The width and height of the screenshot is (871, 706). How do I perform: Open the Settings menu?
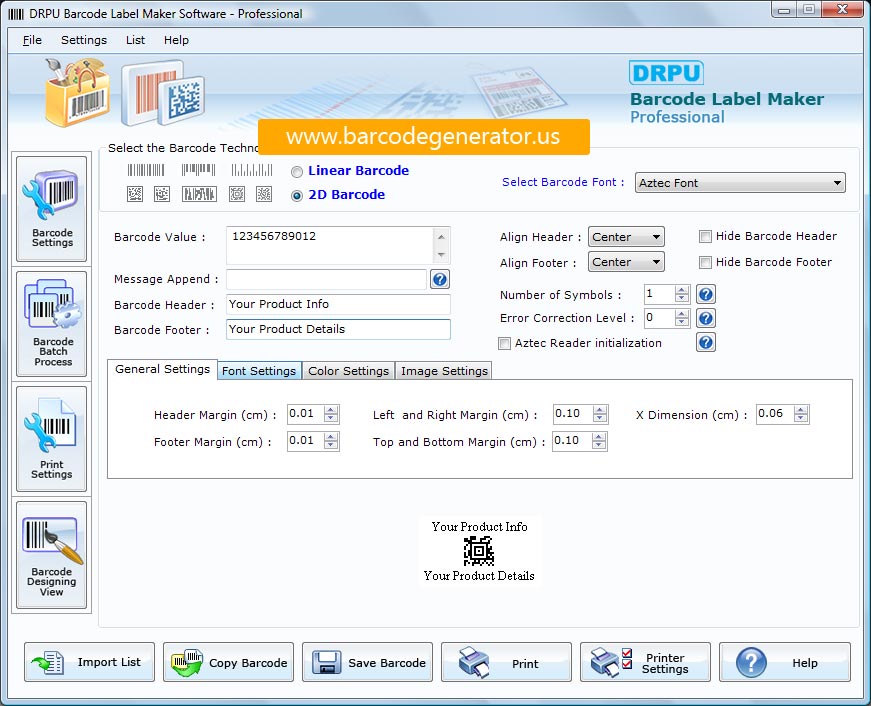(84, 40)
